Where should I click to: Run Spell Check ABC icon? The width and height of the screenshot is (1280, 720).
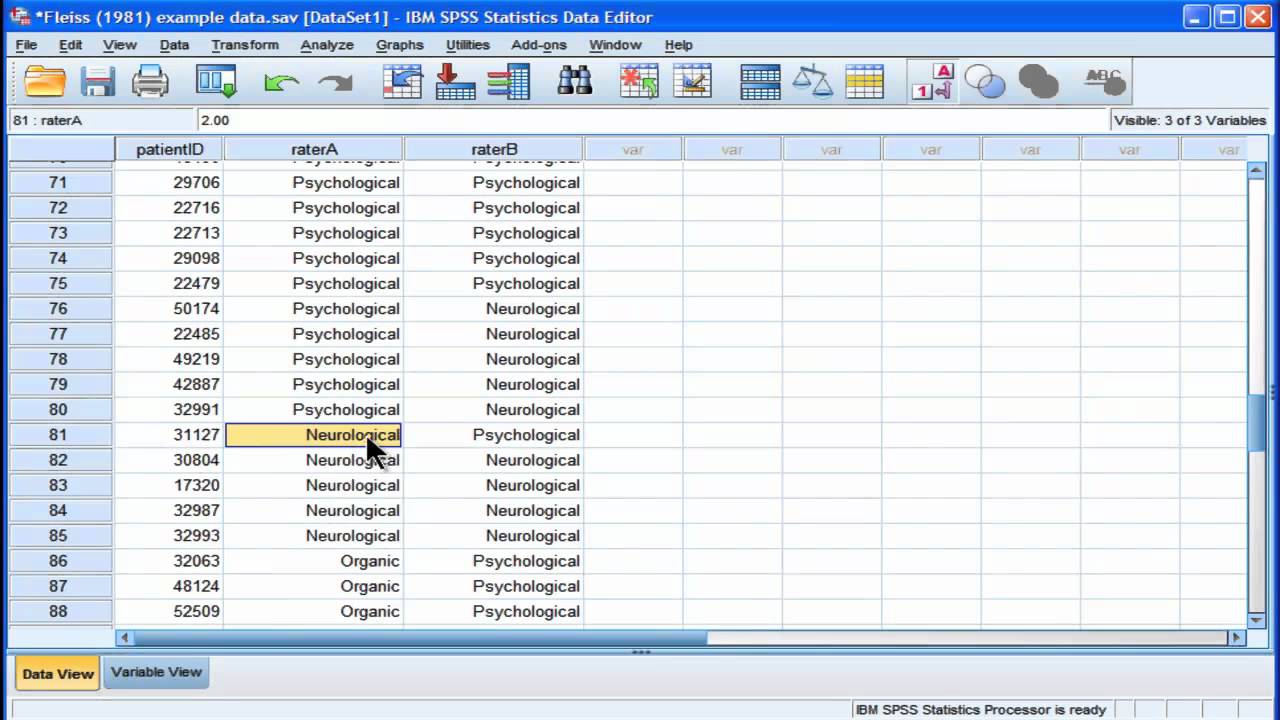(1105, 81)
